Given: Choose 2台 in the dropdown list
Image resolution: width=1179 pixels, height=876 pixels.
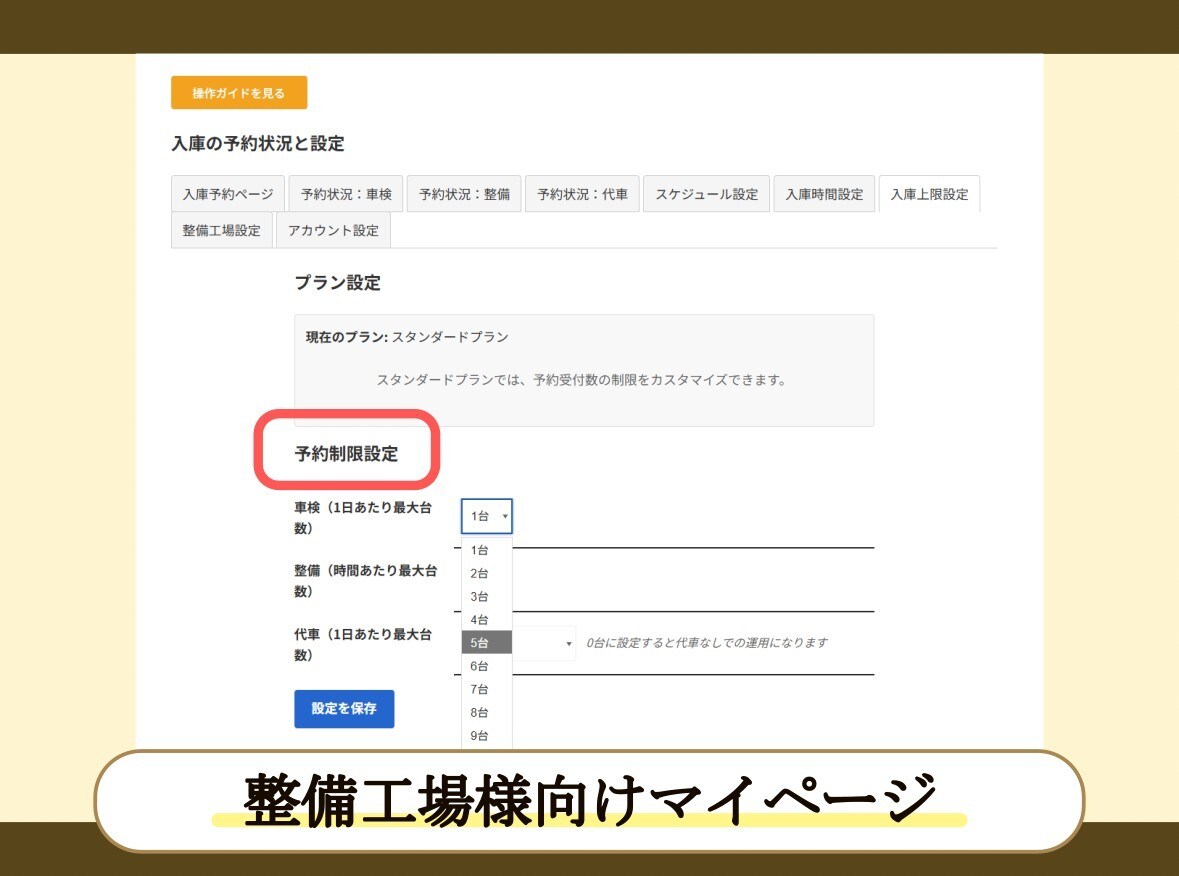Looking at the screenshot, I should (x=486, y=573).
